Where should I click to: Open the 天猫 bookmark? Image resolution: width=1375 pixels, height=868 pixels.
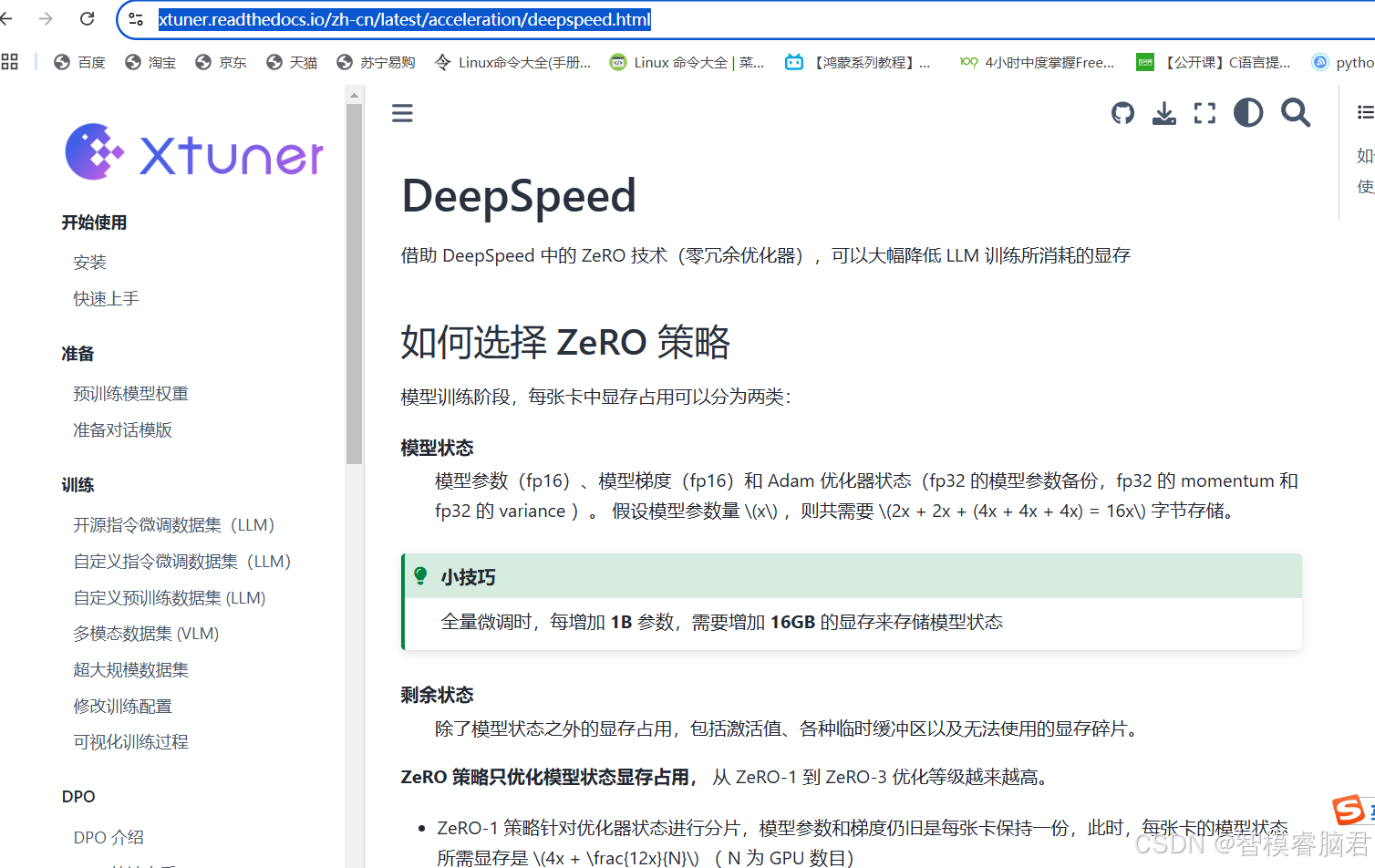[293, 62]
